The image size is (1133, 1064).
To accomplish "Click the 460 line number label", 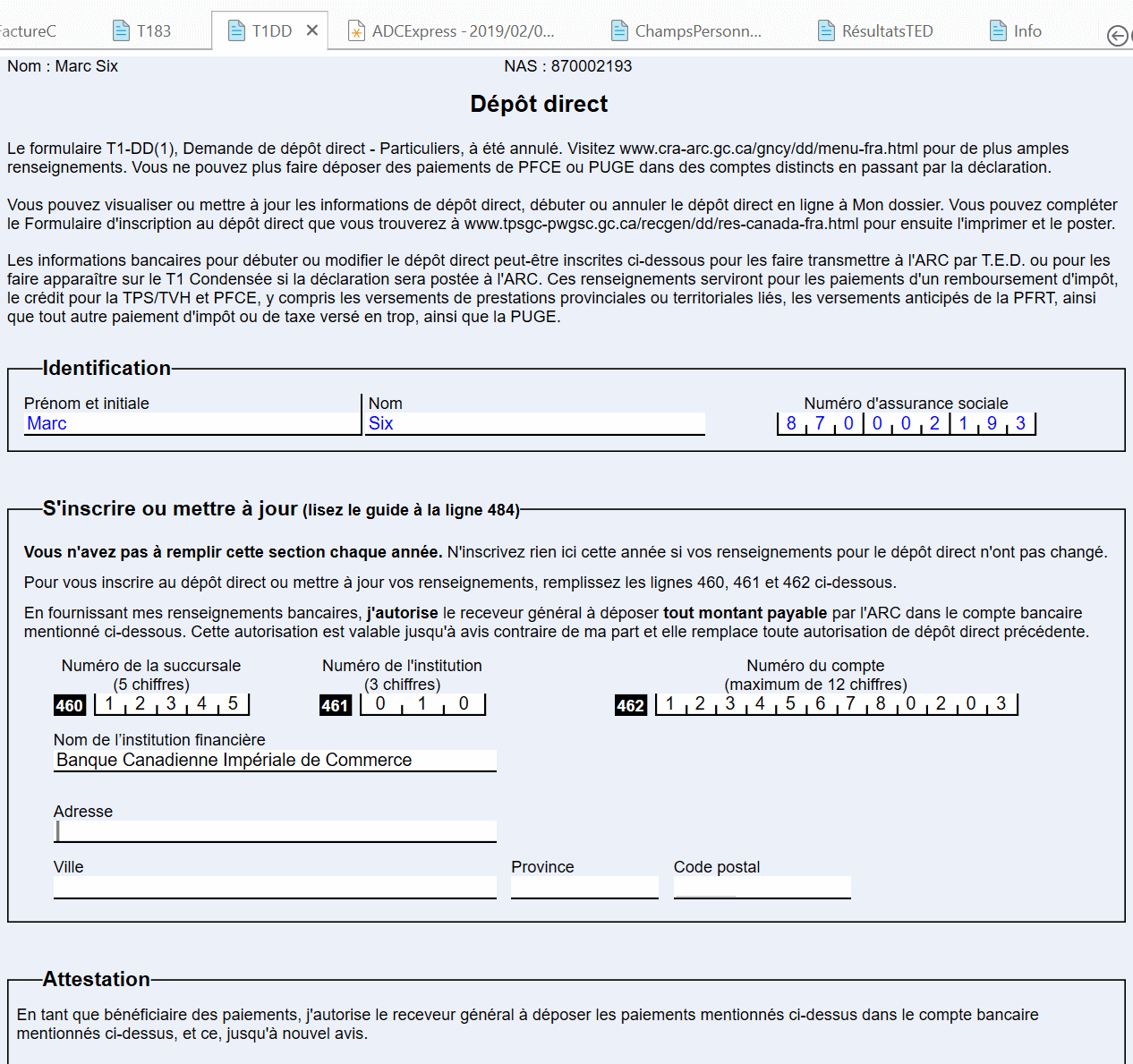I will pos(70,705).
